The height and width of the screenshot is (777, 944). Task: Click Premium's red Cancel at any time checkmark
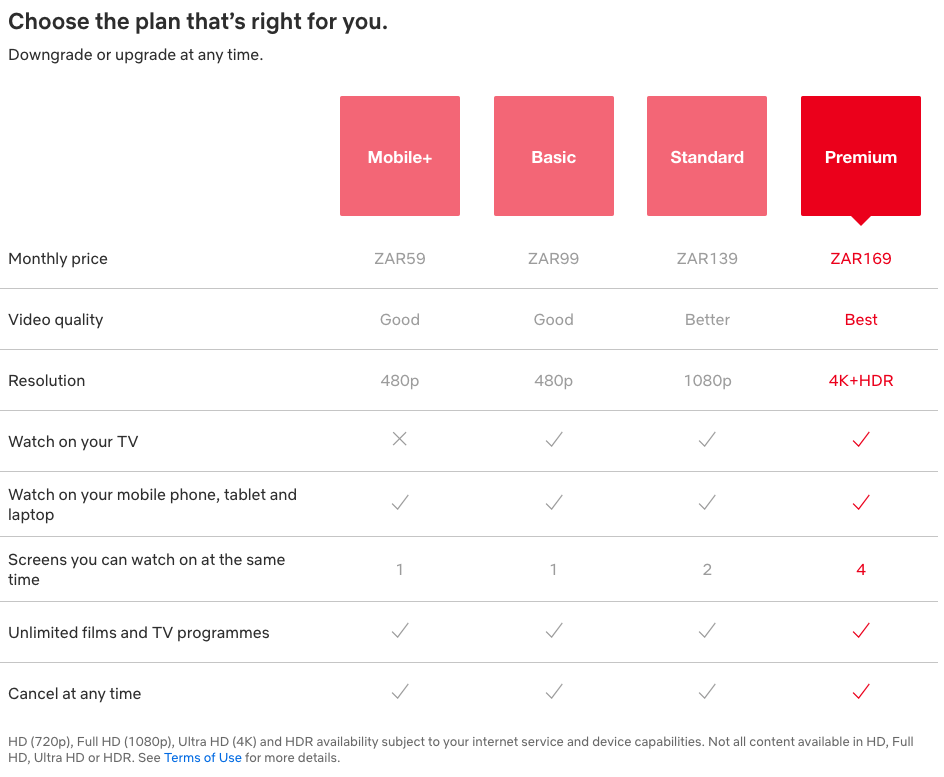tap(860, 692)
